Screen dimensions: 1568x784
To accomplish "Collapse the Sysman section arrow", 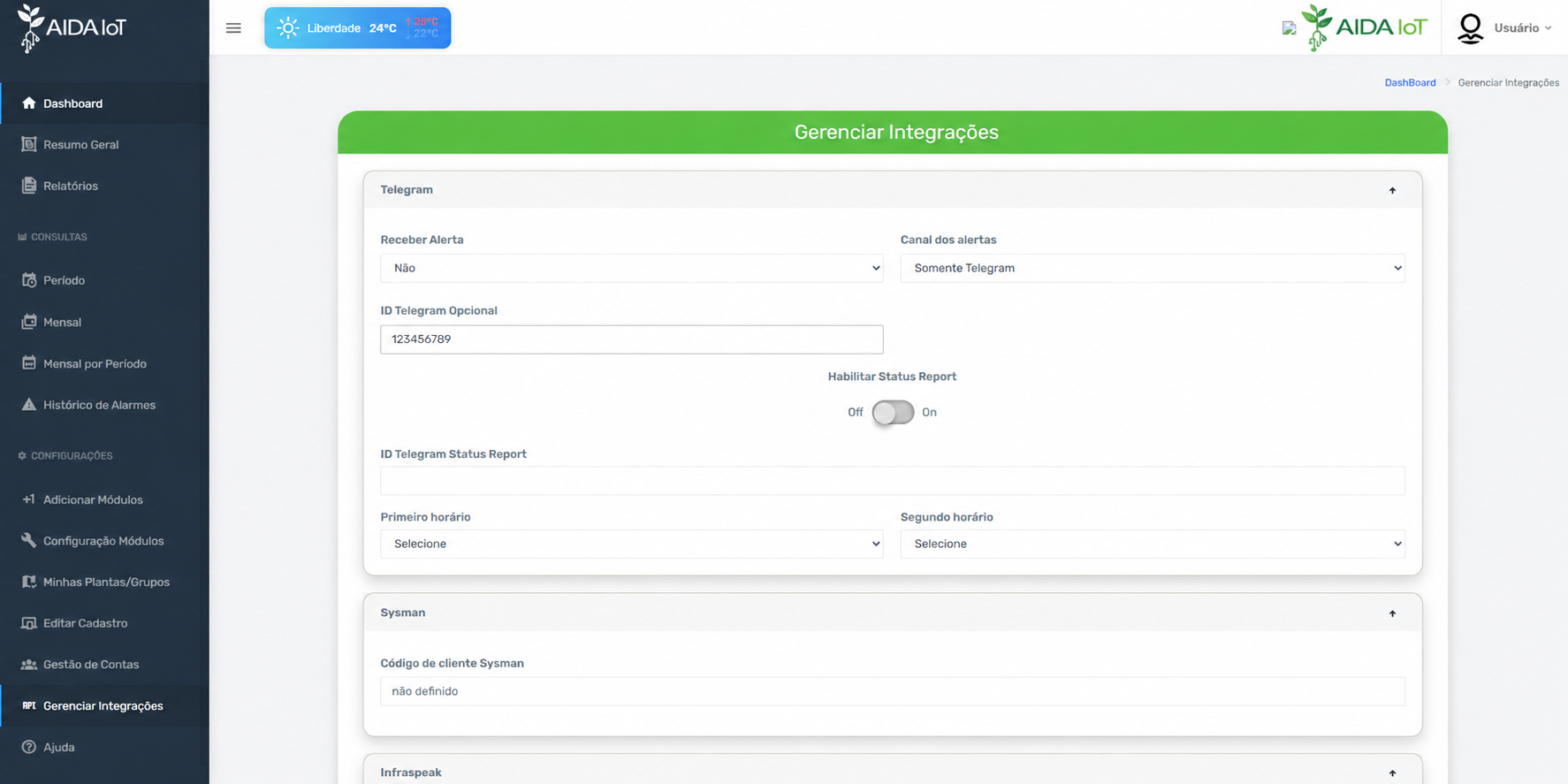I will 1392,613.
